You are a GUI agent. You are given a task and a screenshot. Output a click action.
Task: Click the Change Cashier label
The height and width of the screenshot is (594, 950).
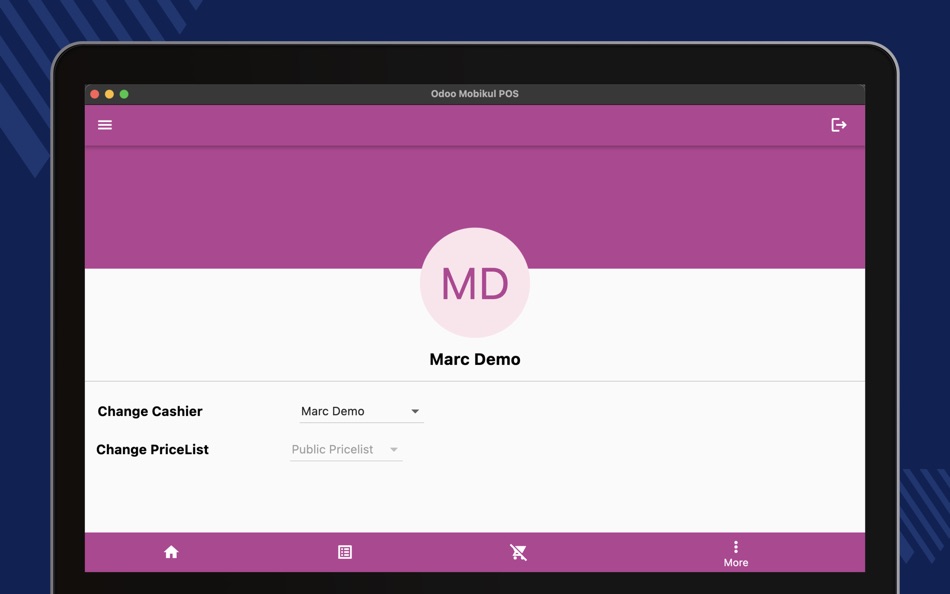150,412
